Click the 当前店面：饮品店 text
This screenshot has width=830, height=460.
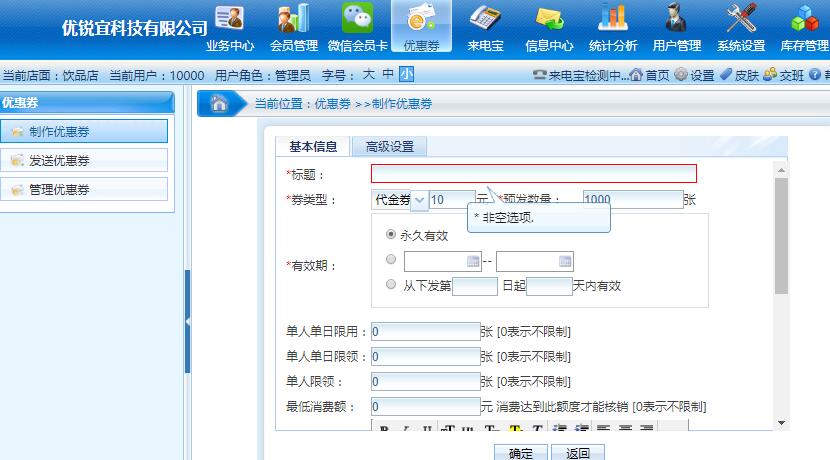[x=51, y=76]
